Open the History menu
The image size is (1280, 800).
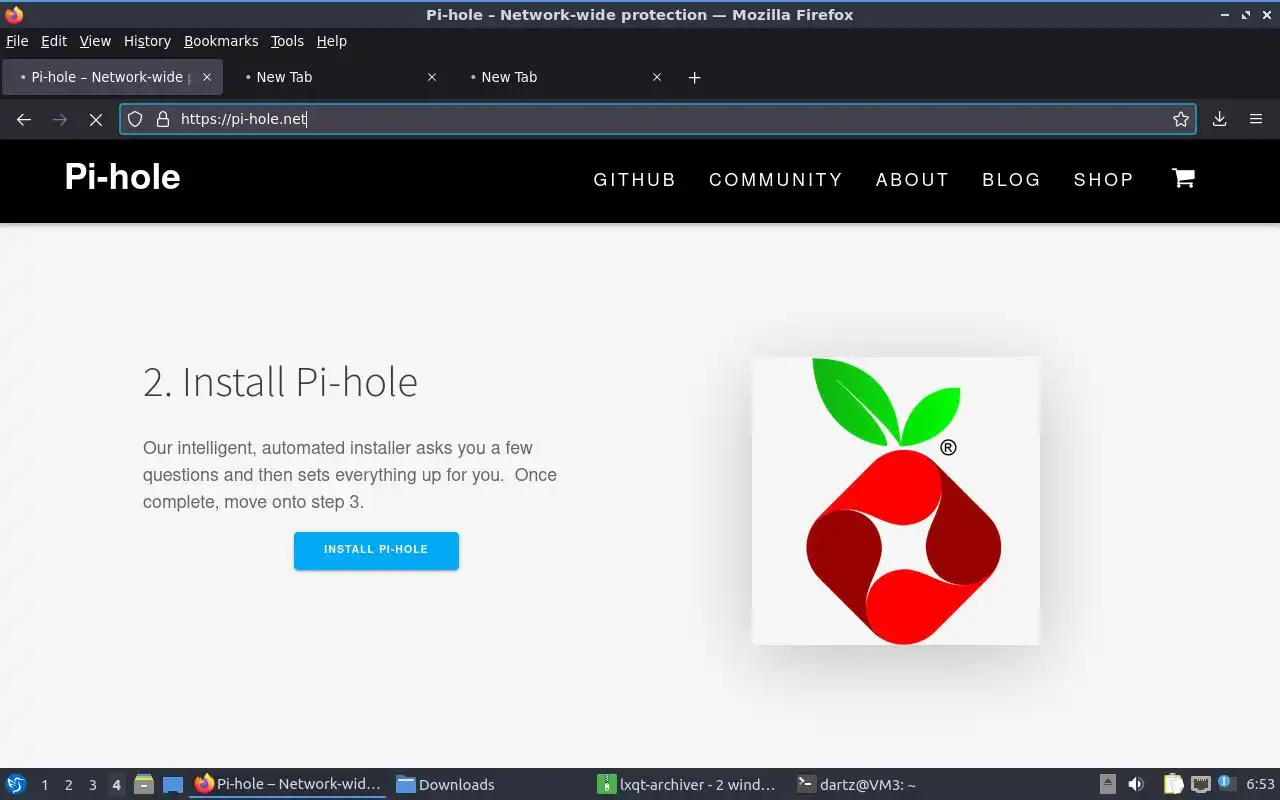point(147,41)
